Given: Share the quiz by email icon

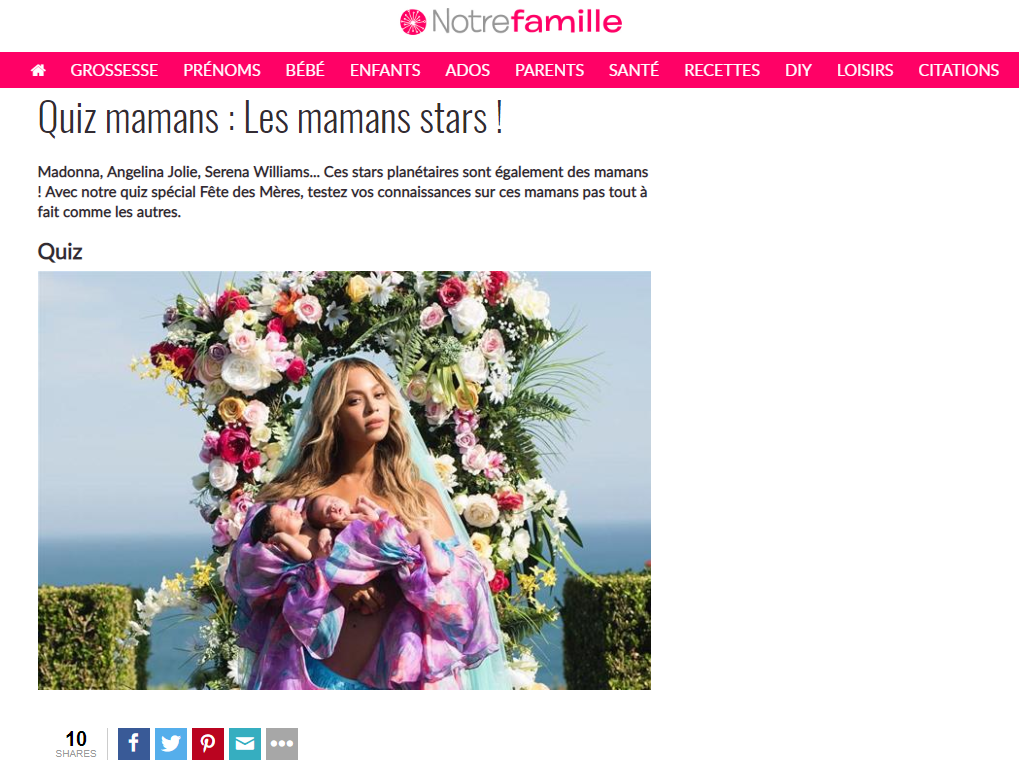Looking at the screenshot, I should (245, 744).
